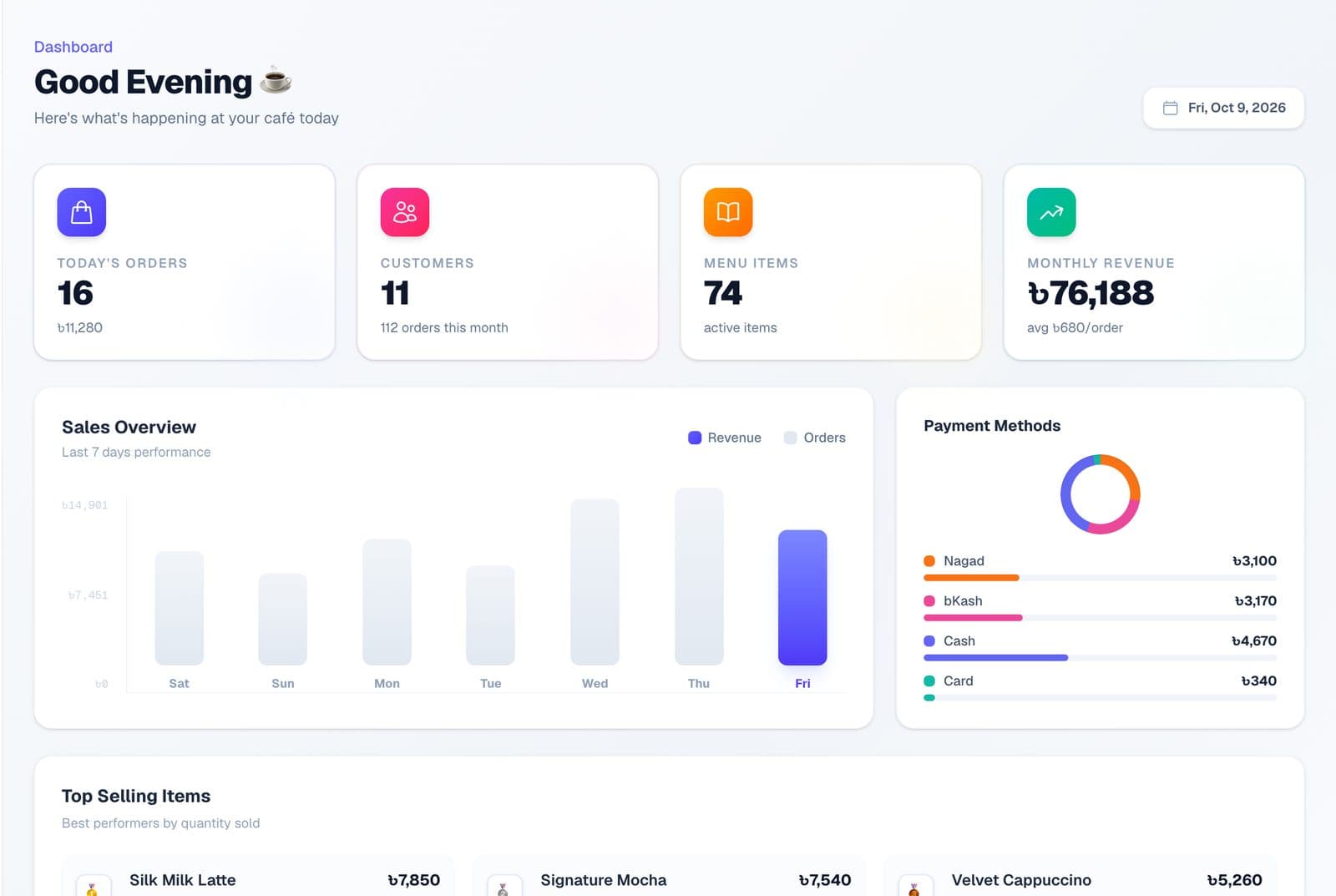This screenshot has height=896, width=1336.
Task: Select the Sun bar in sales chart
Action: click(x=282, y=619)
